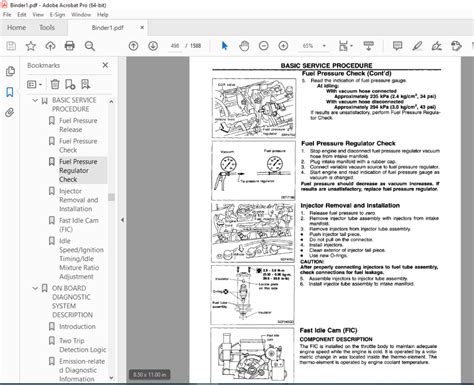Collapse BASIC SERVICE PROCEDURE bookmark group
This screenshot has width=474, height=385.
coord(35,100)
